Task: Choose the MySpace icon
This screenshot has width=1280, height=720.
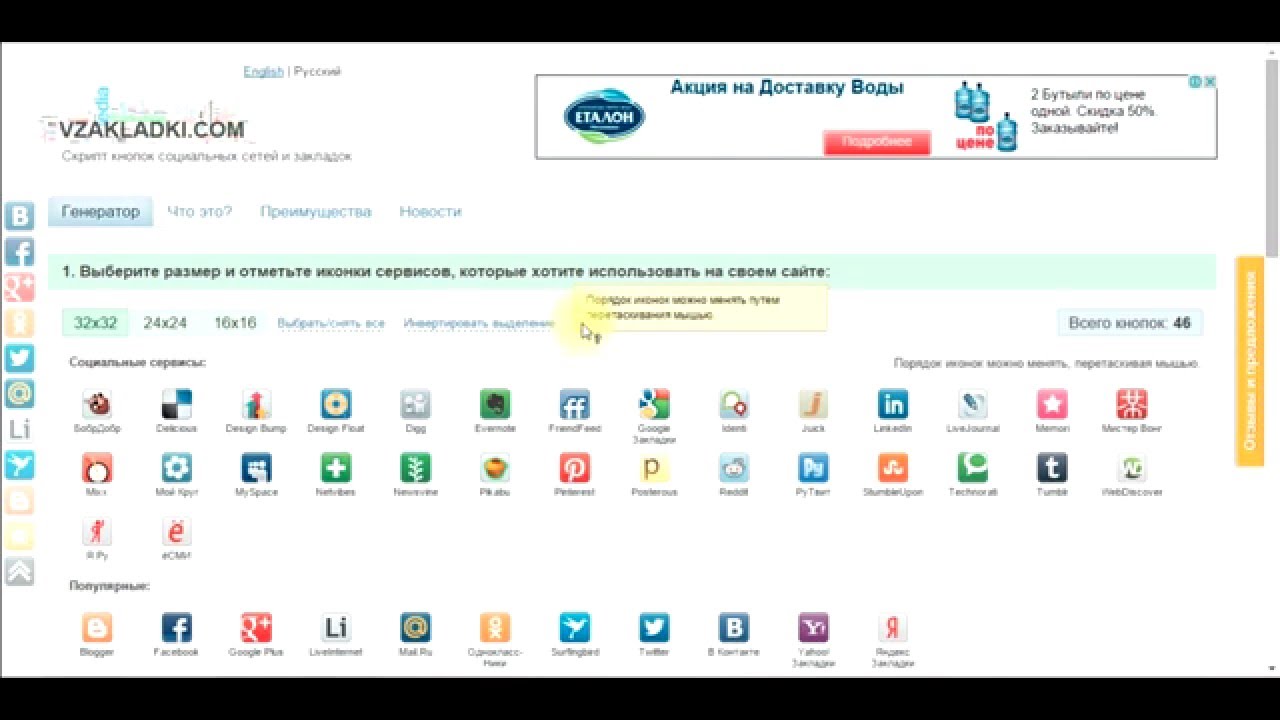Action: pos(256,468)
